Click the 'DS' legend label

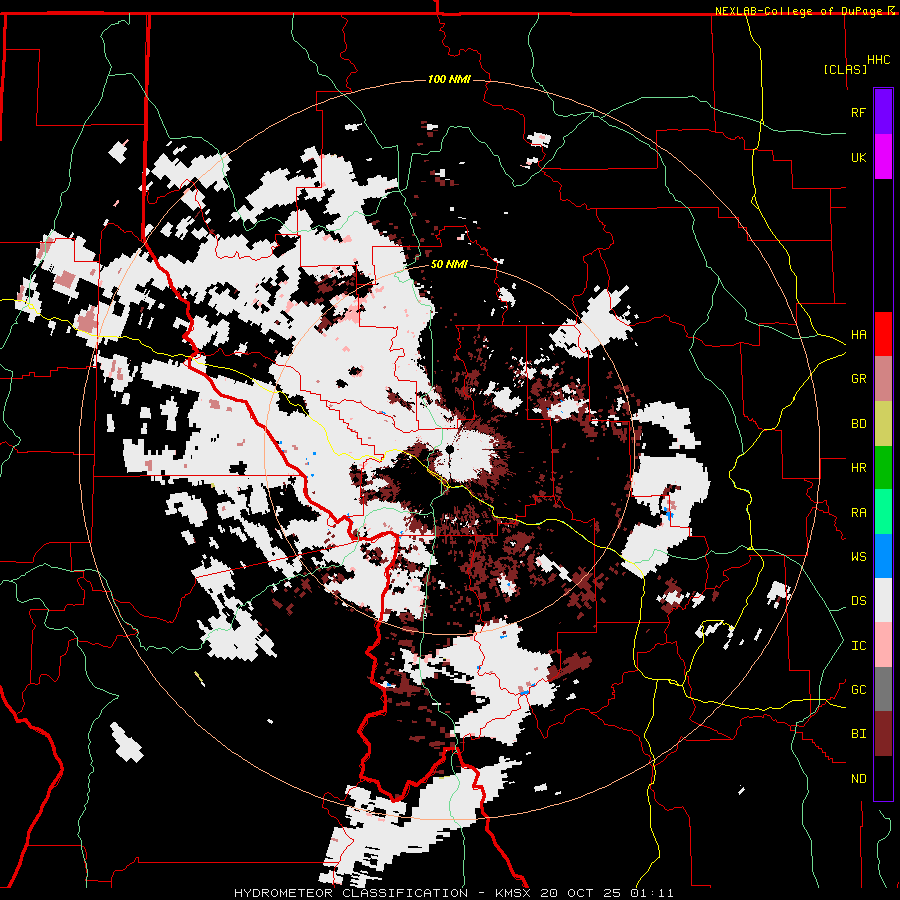click(x=858, y=601)
